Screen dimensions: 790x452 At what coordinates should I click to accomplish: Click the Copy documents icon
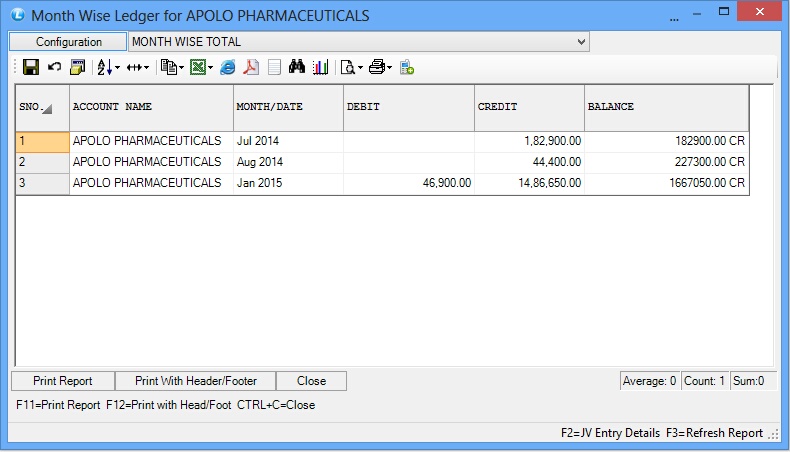click(169, 67)
